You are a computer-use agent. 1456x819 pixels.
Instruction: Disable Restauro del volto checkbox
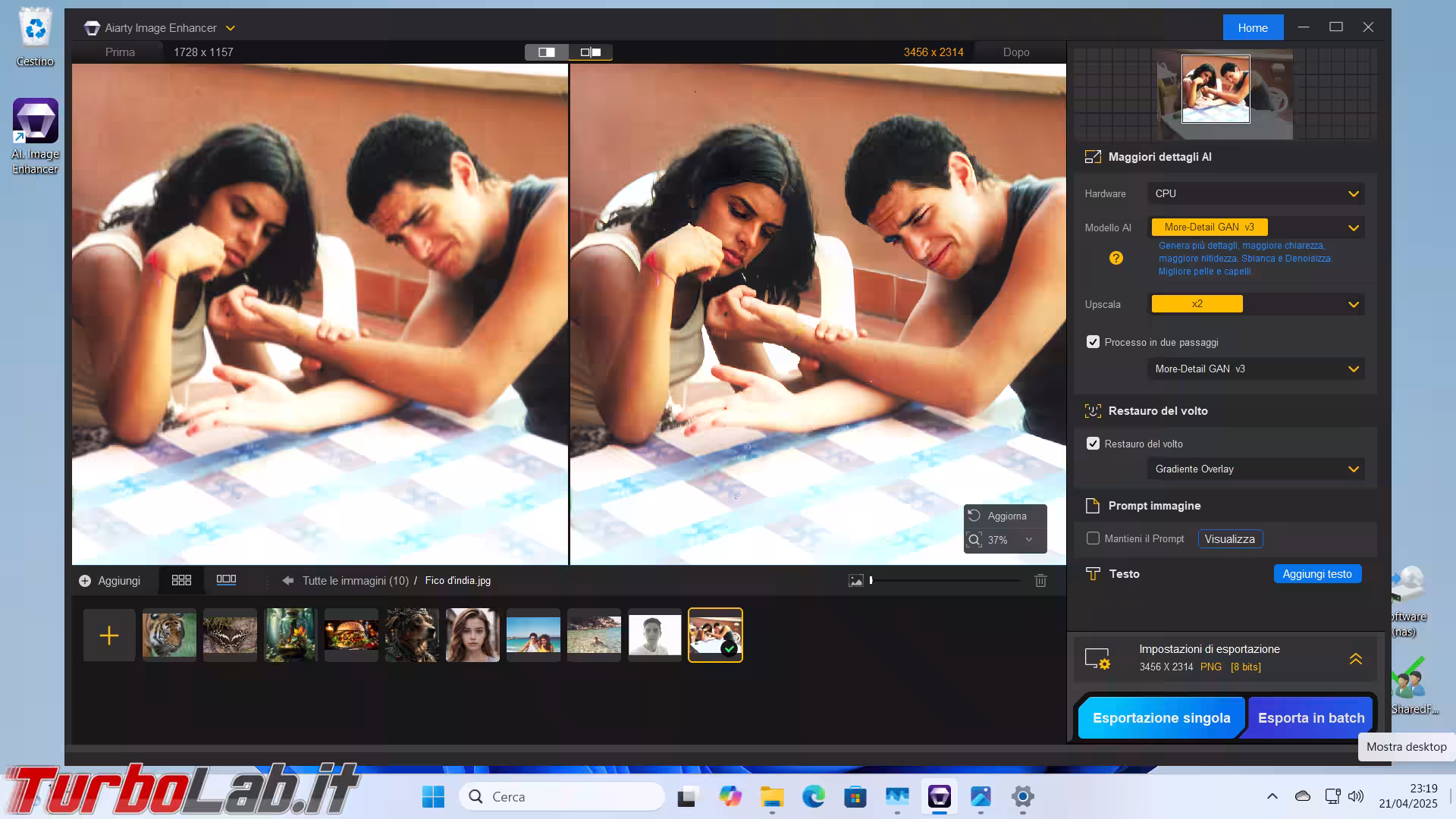point(1093,444)
